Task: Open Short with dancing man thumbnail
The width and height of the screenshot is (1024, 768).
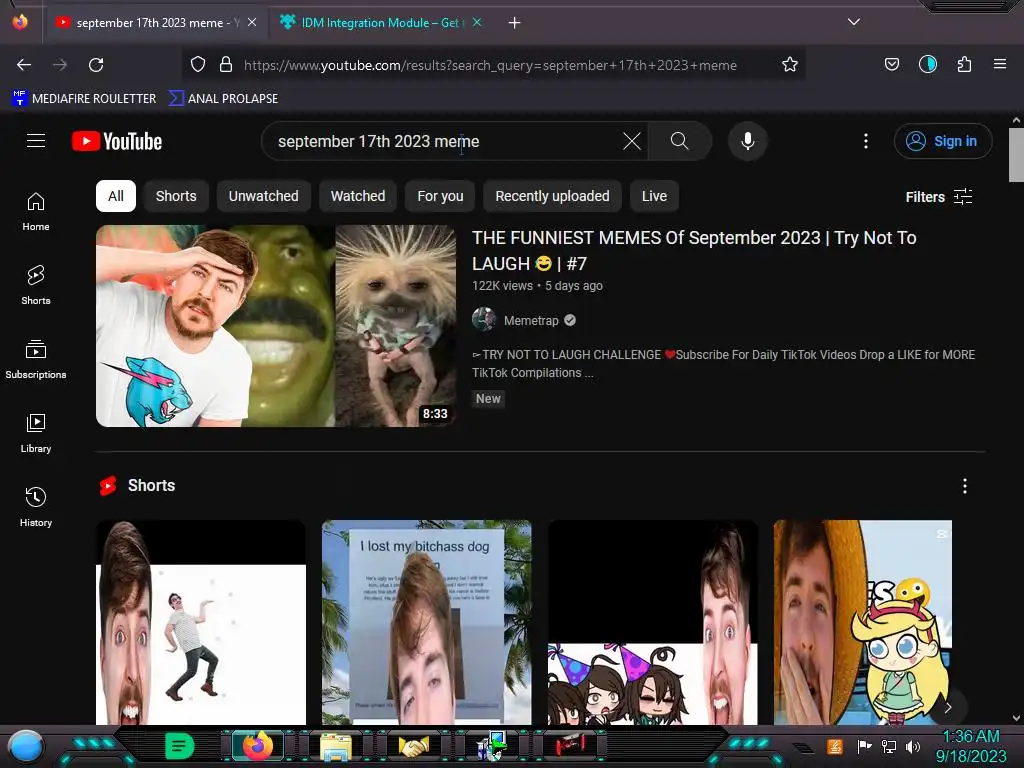Action: coord(200,622)
